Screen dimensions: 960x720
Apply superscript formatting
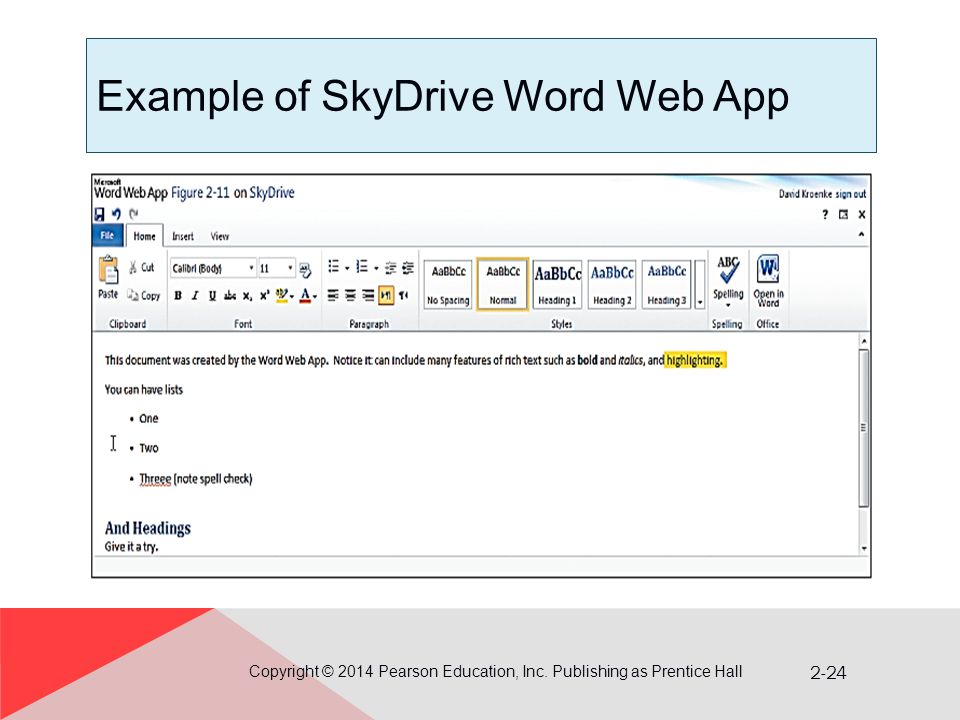[264, 296]
